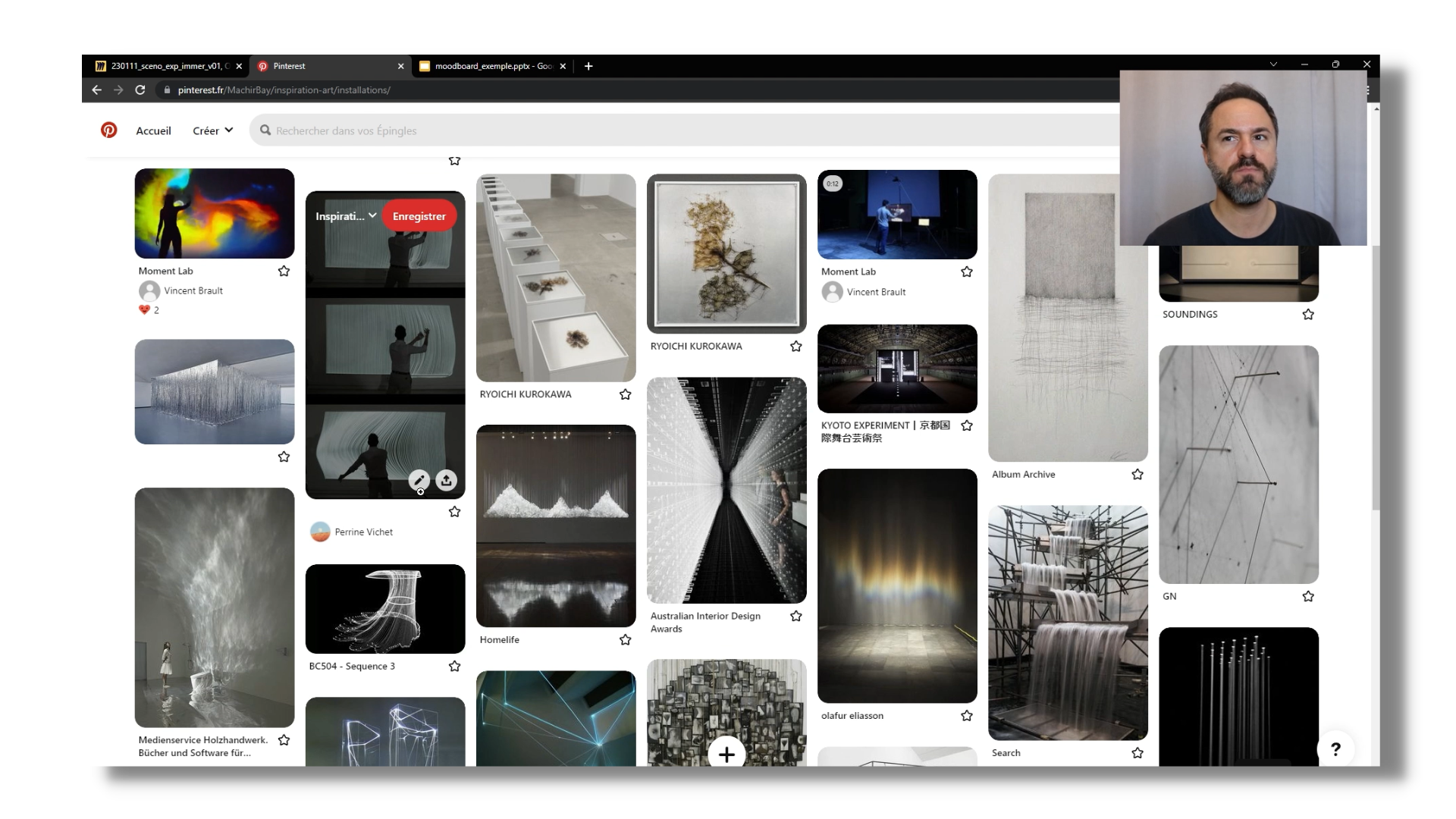Star the Australian Interior Design Awards pin
This screenshot has width=1456, height=819.
click(x=795, y=616)
